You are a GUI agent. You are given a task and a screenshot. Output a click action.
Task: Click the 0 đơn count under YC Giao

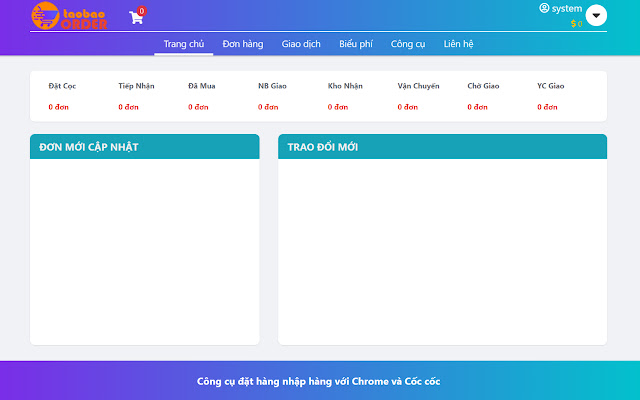[547, 107]
